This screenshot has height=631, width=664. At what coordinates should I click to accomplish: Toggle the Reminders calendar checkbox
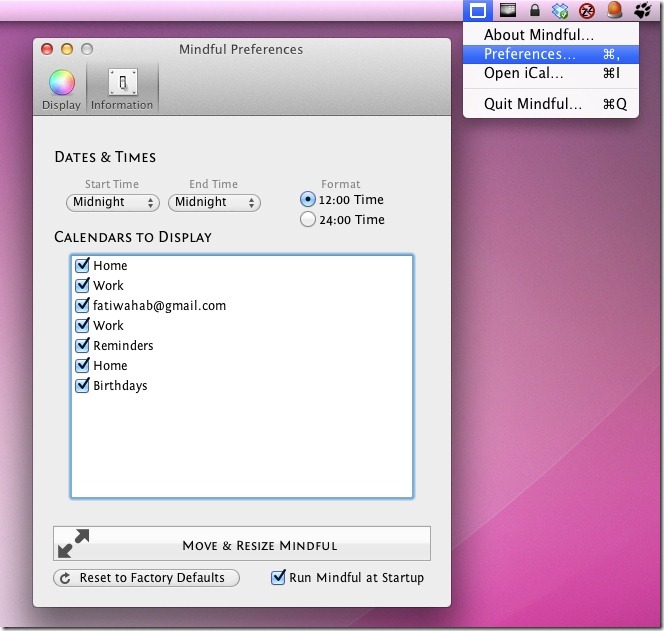click(82, 345)
